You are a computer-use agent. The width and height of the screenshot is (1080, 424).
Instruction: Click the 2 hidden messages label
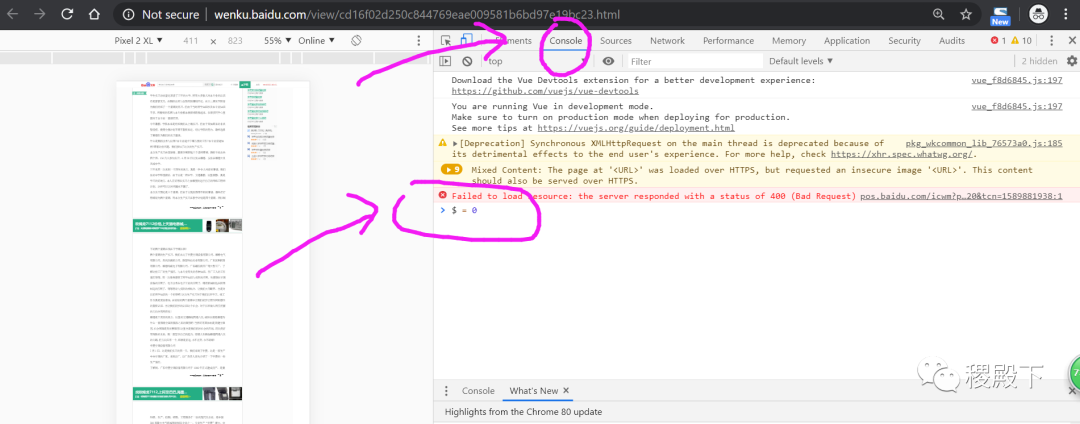tap(1039, 61)
